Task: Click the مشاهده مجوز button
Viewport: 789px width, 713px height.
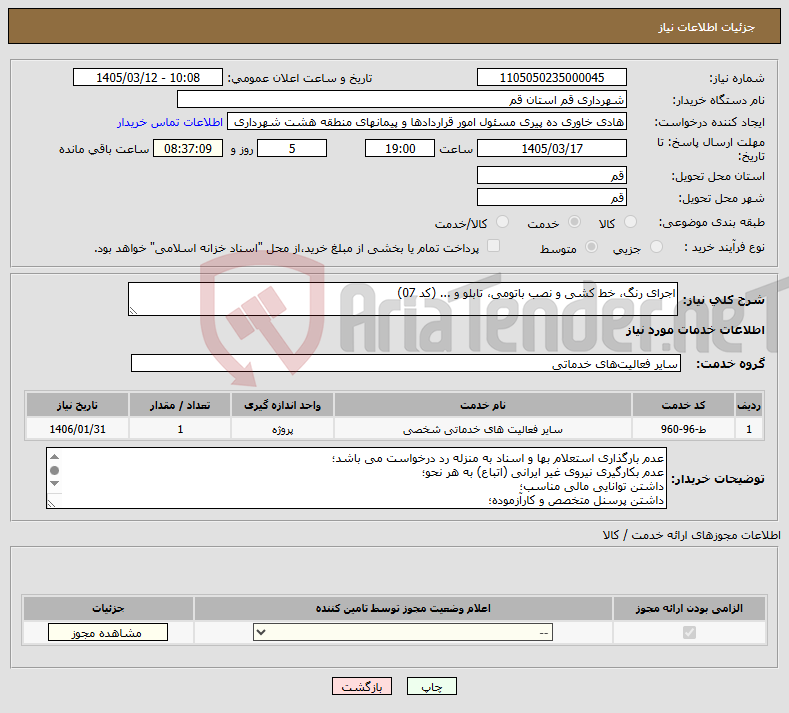Action: click(x=108, y=632)
